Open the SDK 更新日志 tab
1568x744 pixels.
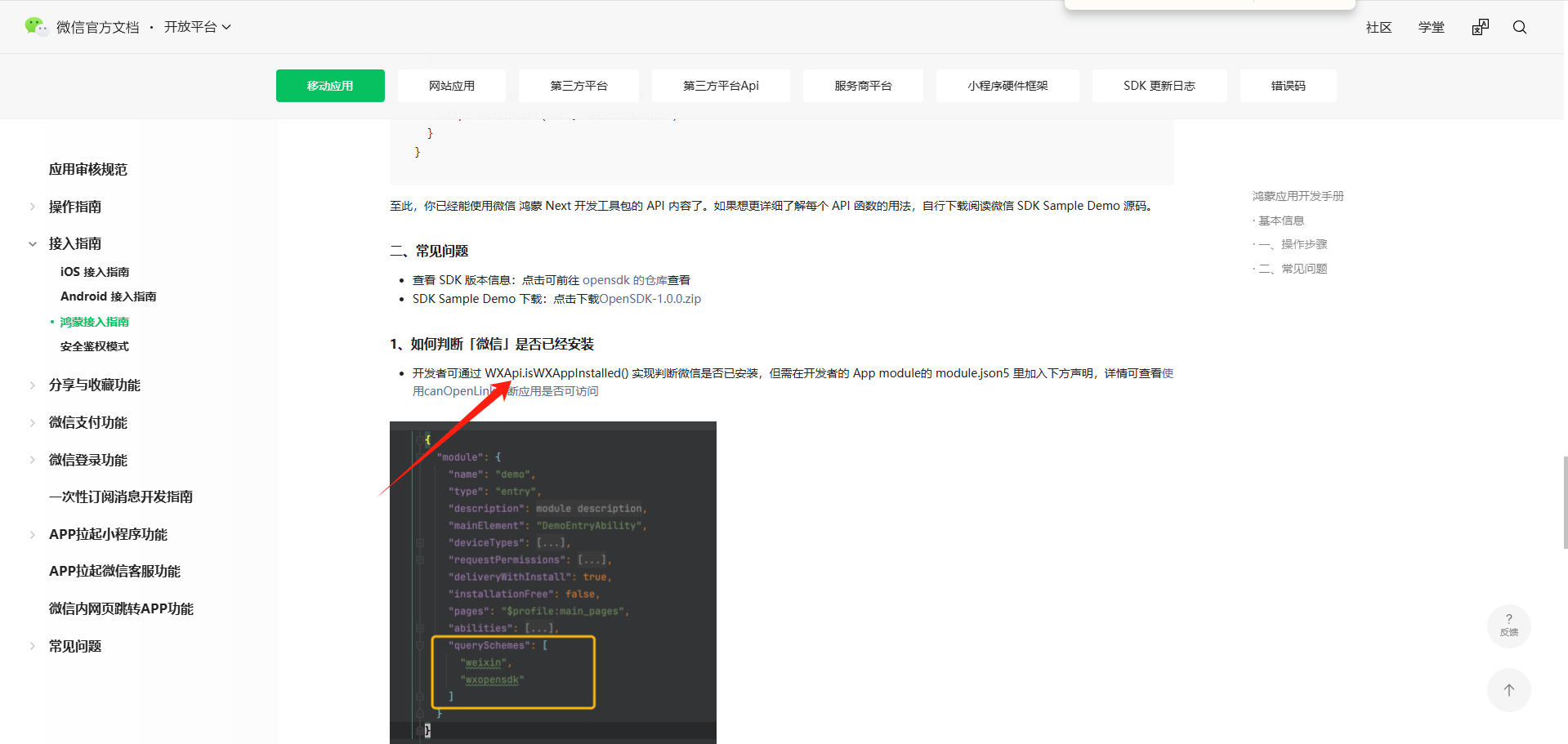(x=1159, y=86)
